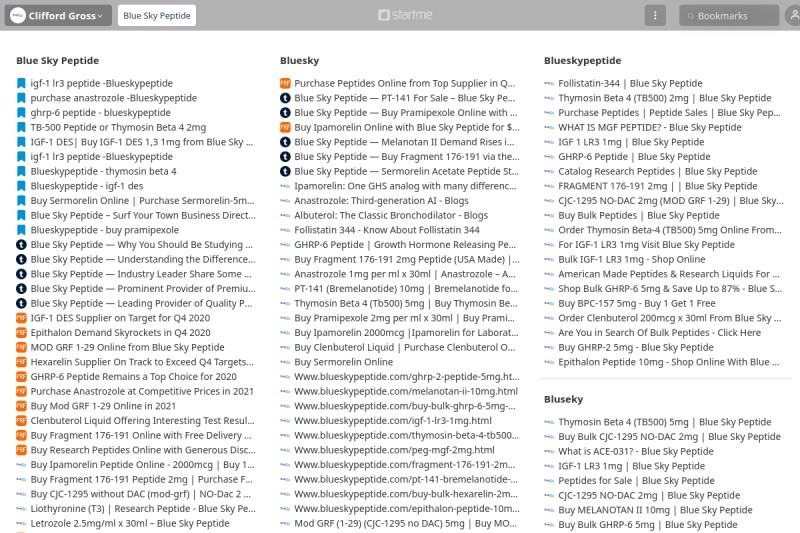This screenshot has height=533, width=800.
Task: Click the Clifford Gross avatar icon
Action: tap(18, 15)
